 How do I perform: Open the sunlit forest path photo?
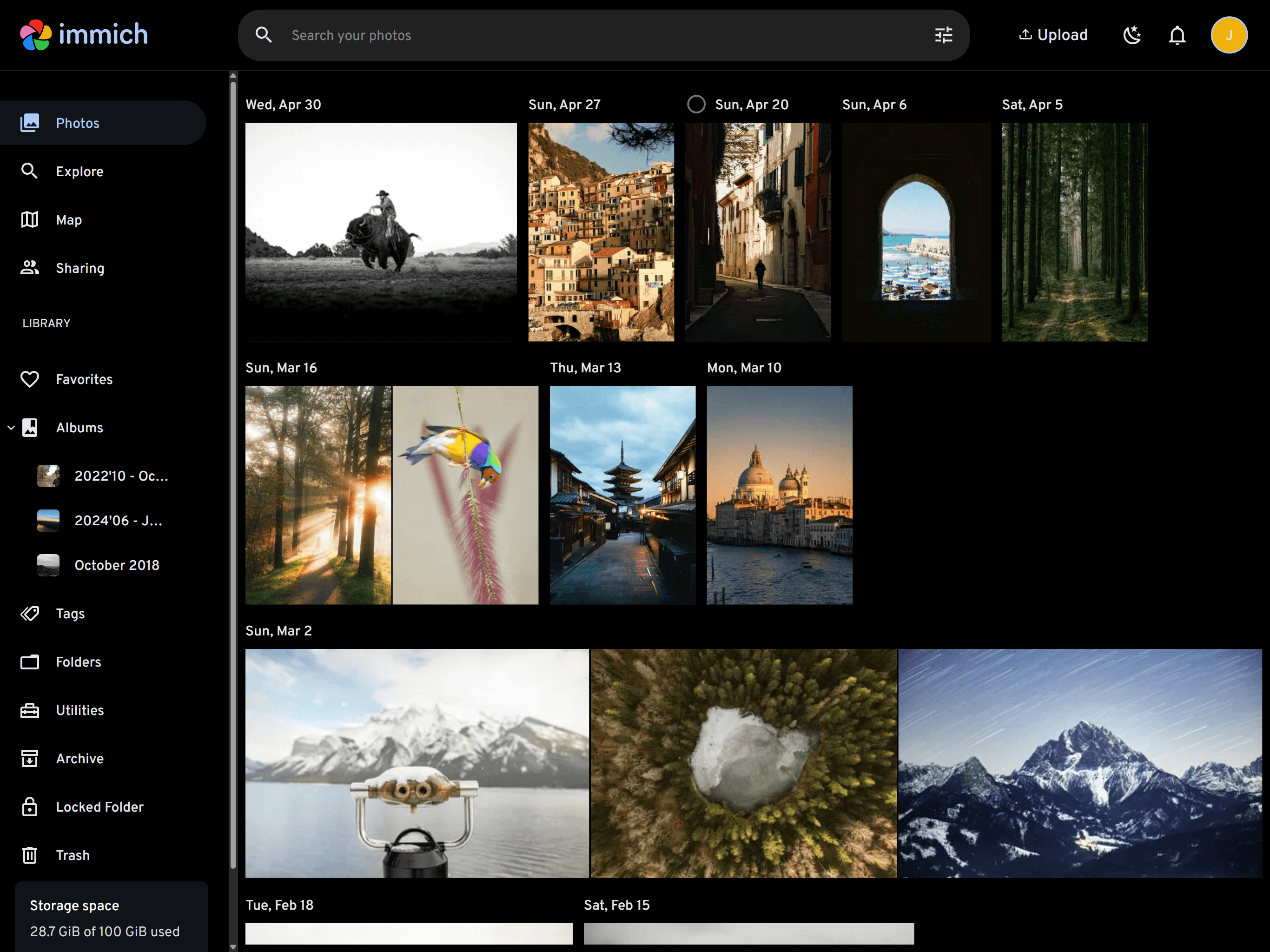click(x=318, y=495)
